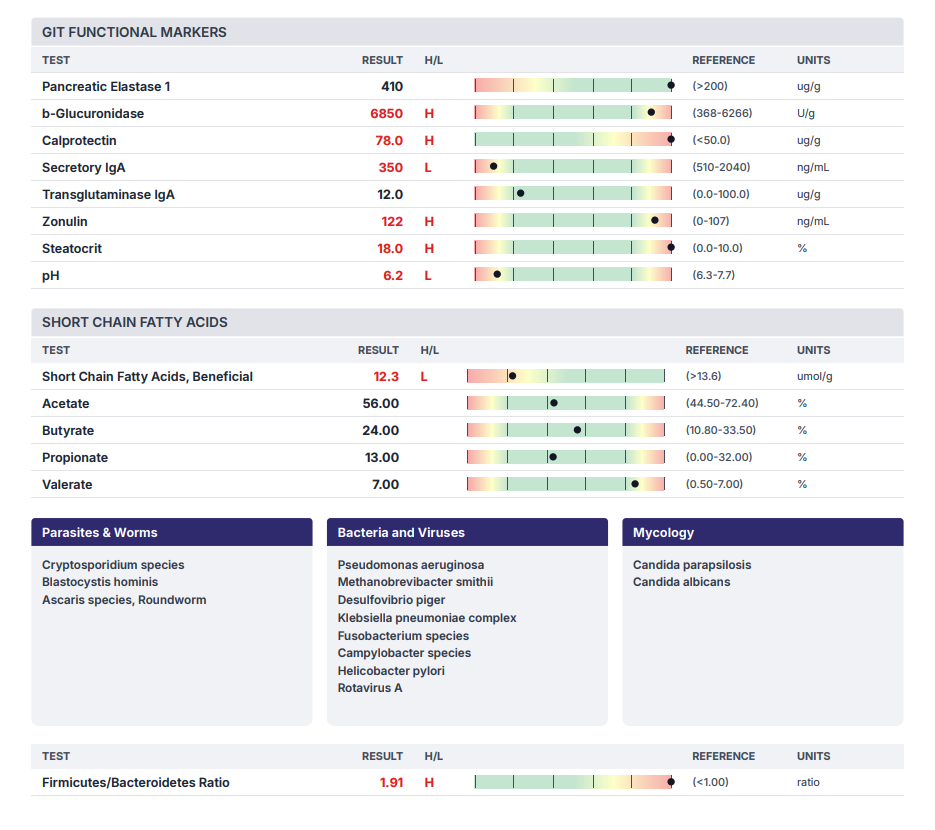The image size is (935, 830).
Task: Click the Calprotectin reference (<50.0)
Action: [x=711, y=140]
